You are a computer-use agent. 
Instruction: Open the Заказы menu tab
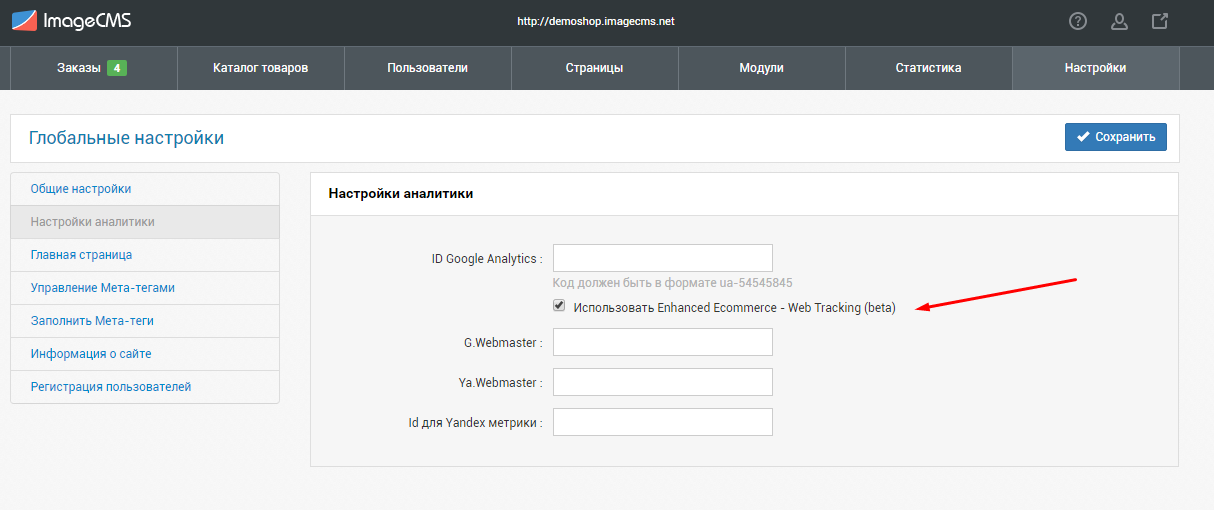click(x=93, y=68)
